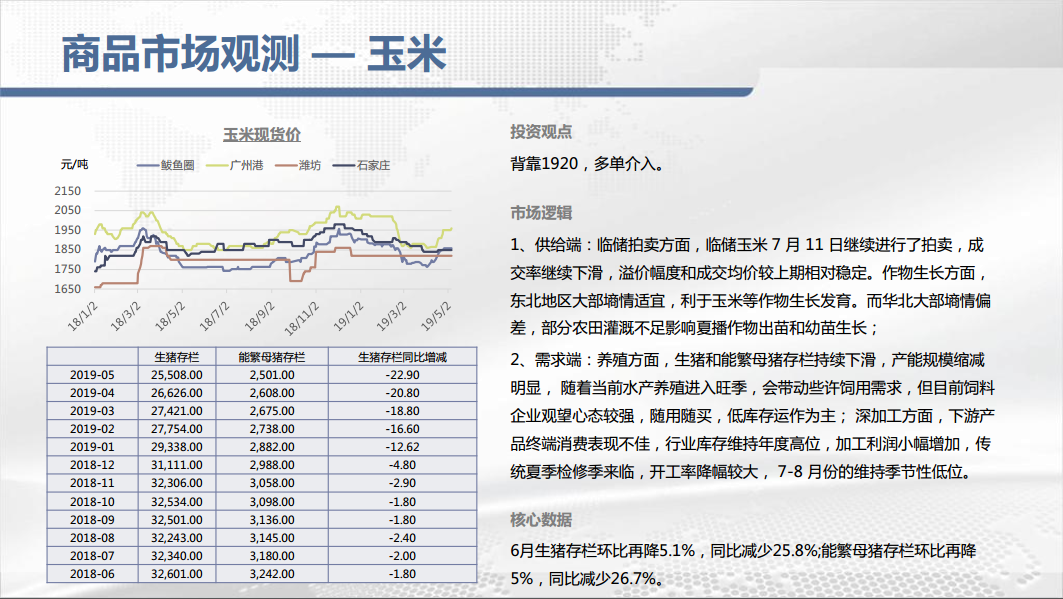Click the 2018-08 row date cell
Screen dimensions: 1063x599
[x=92, y=538]
